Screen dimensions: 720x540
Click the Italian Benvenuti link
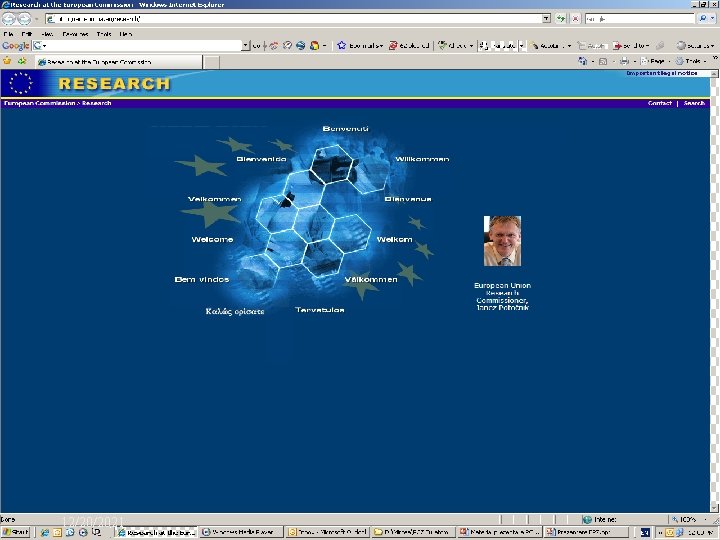pyautogui.click(x=345, y=129)
